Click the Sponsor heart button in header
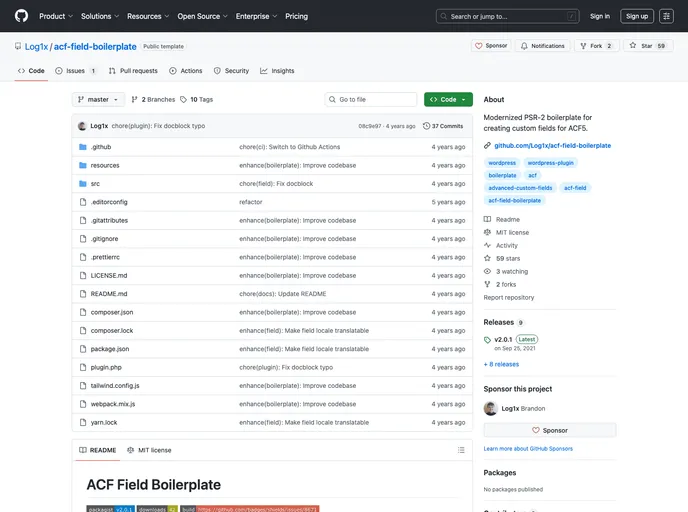 491,46
